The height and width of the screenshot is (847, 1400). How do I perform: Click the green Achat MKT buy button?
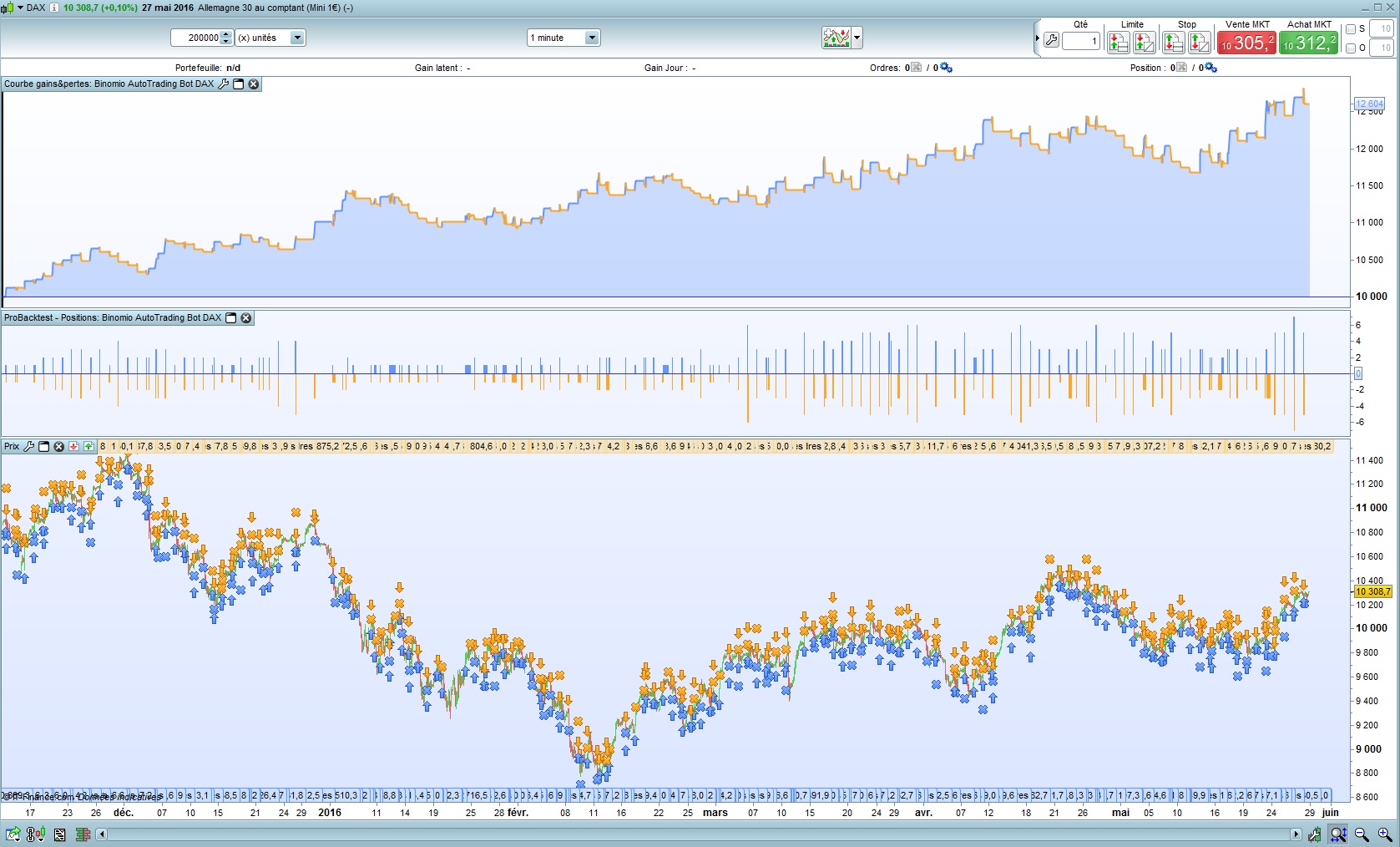(1309, 43)
